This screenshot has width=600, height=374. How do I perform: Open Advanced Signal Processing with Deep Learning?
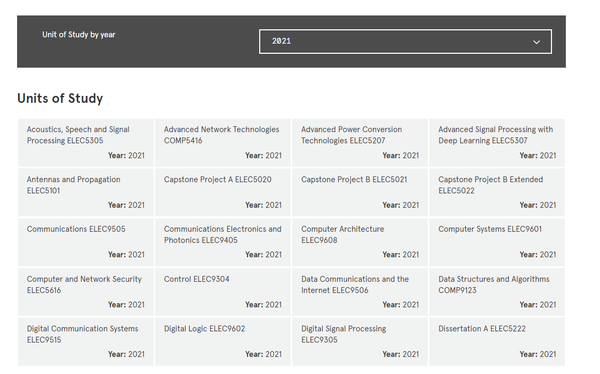pyautogui.click(x=497, y=143)
